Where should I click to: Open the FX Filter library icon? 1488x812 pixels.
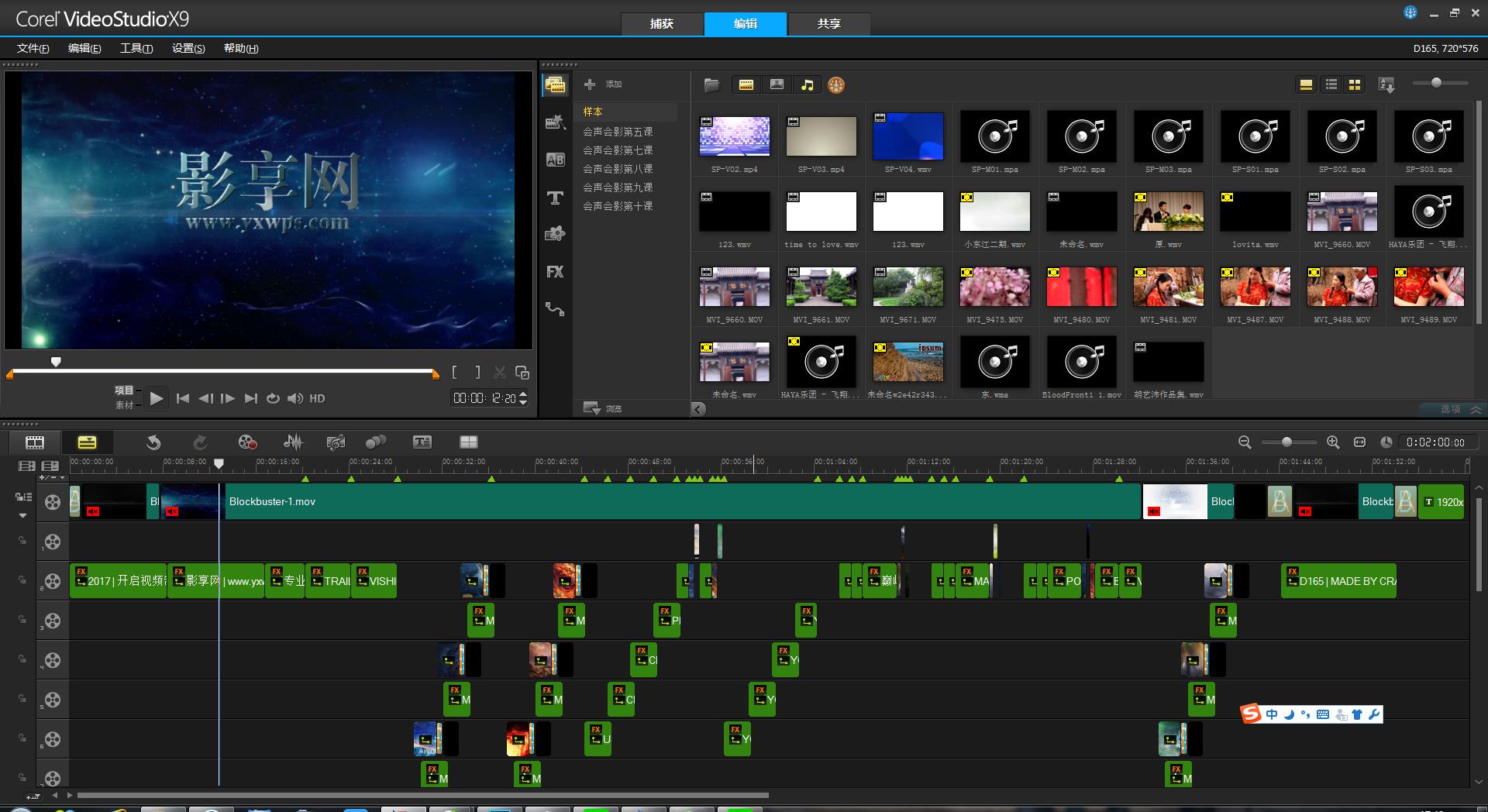(555, 272)
